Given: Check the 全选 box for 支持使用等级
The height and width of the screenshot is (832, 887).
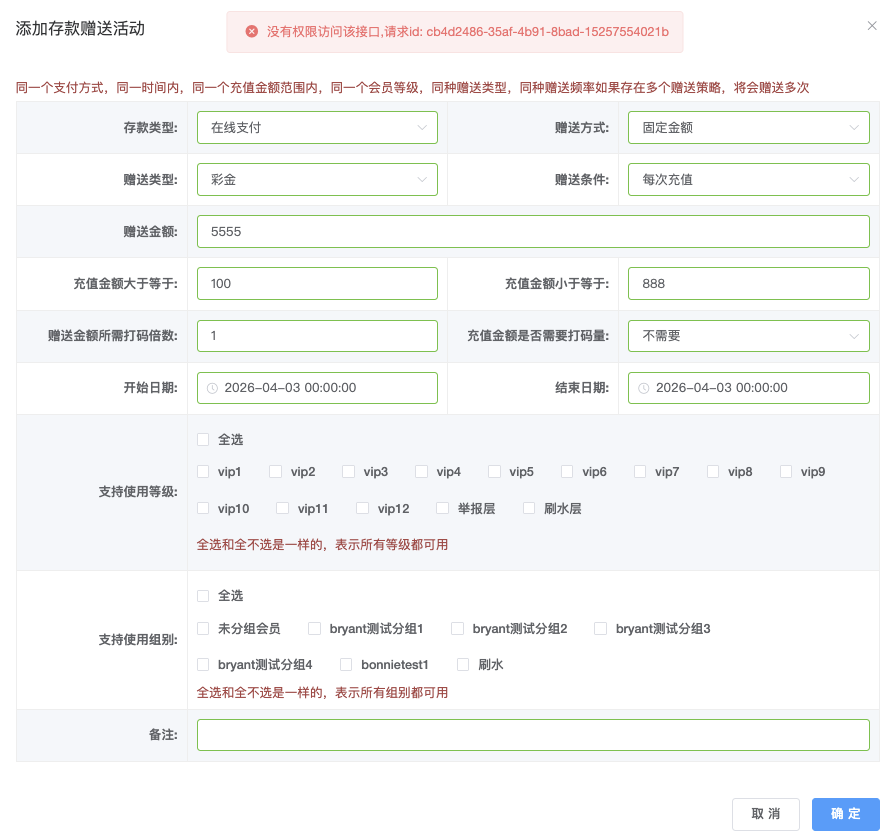Looking at the screenshot, I should [204, 440].
